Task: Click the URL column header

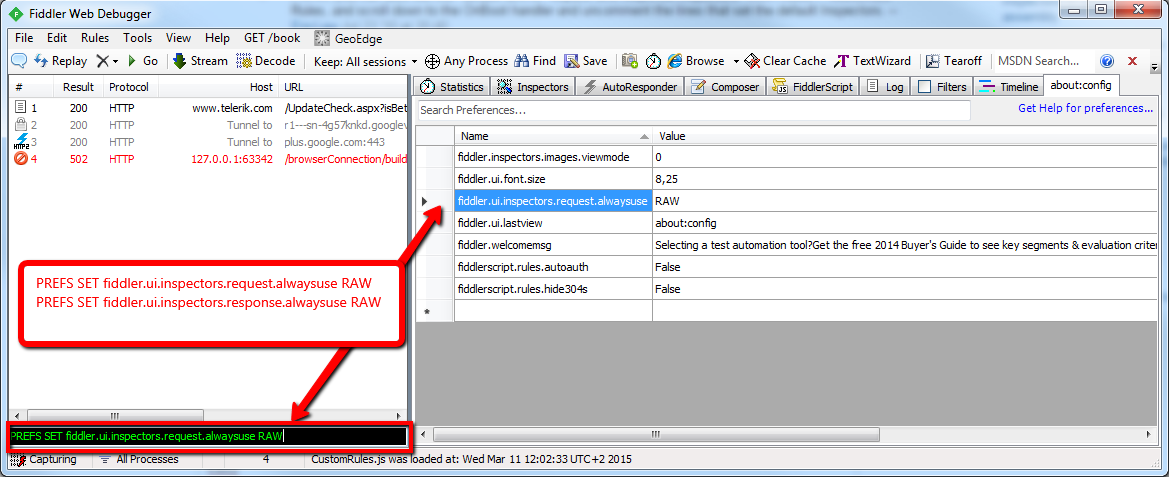Action: tap(343, 87)
